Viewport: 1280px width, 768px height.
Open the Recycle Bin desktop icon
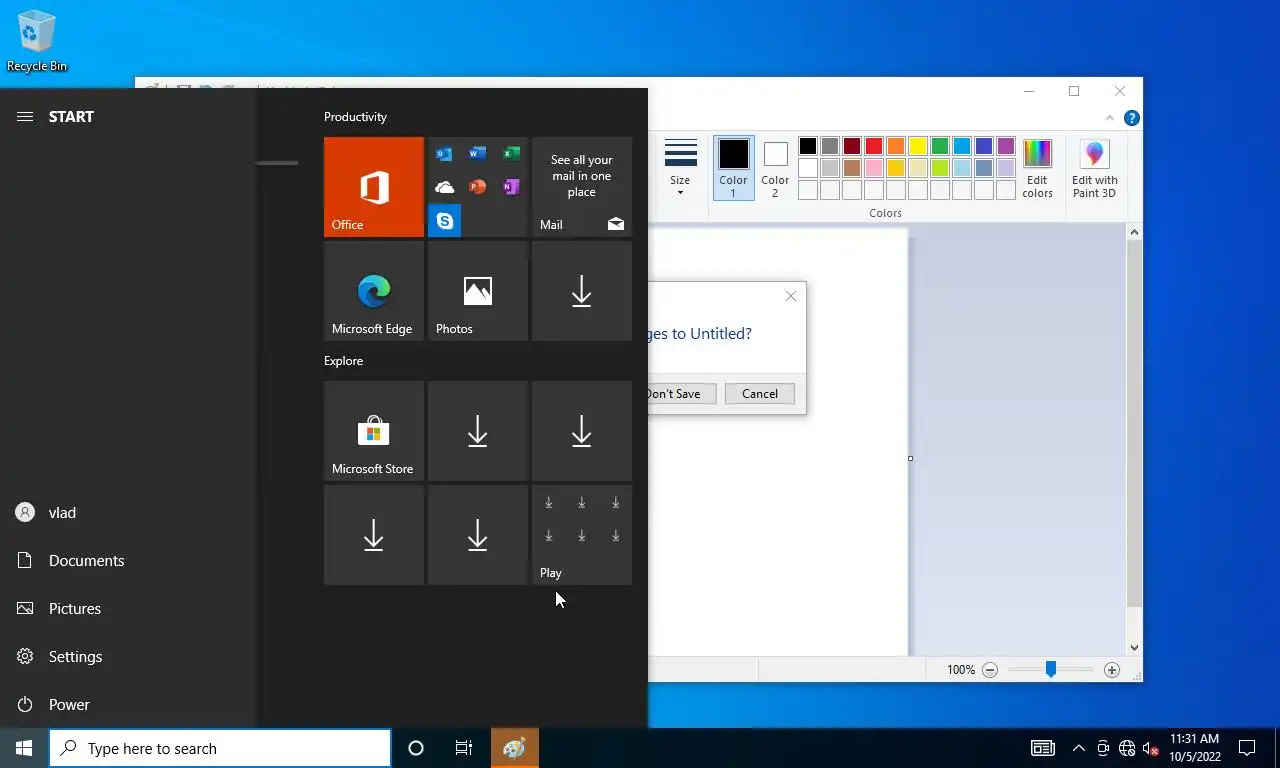tap(37, 41)
